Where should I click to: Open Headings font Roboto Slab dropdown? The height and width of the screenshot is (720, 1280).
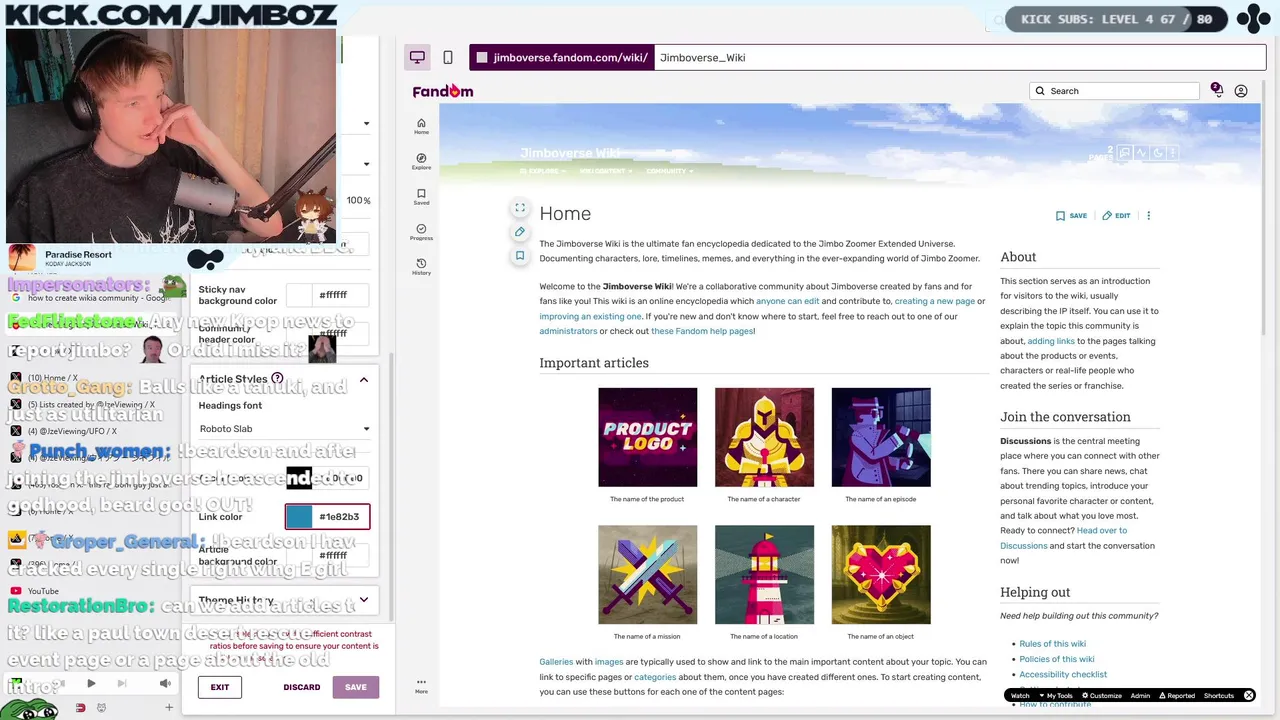pyautogui.click(x=285, y=429)
